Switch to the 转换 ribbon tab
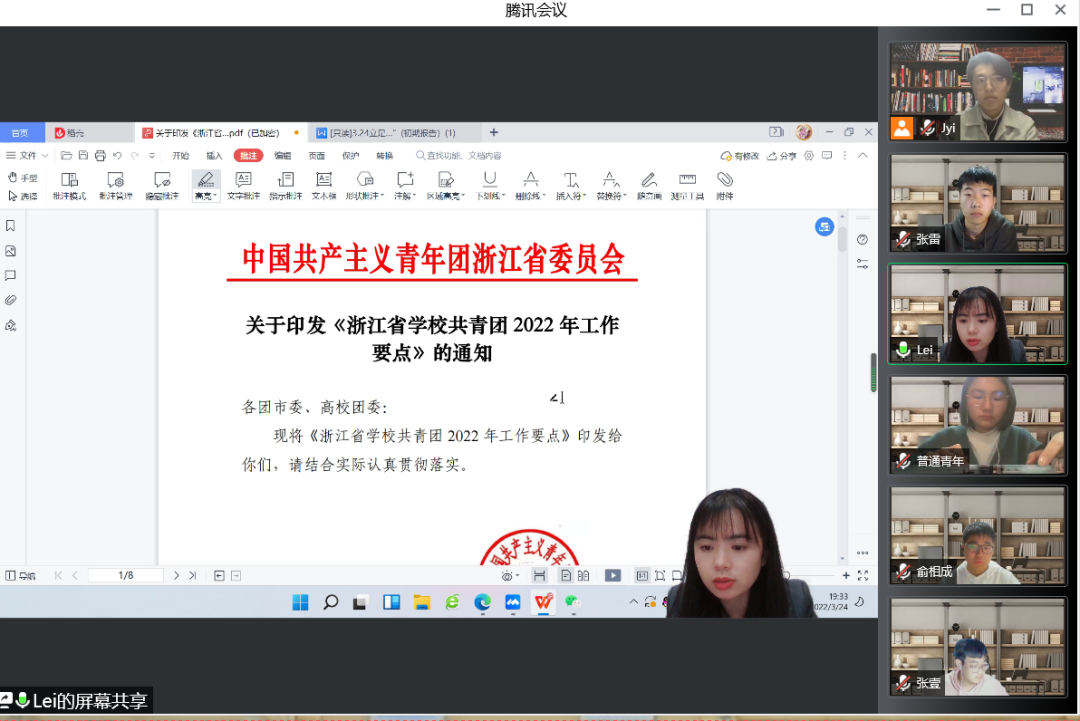Viewport: 1080px width, 721px height. click(384, 156)
